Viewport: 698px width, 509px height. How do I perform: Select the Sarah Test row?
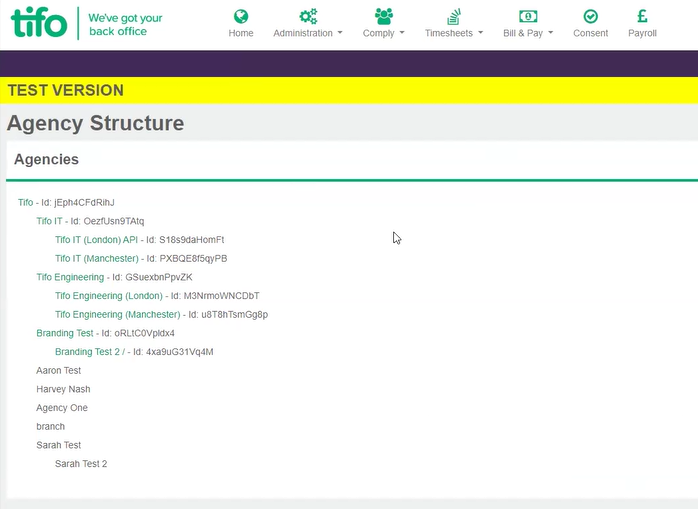pos(59,445)
